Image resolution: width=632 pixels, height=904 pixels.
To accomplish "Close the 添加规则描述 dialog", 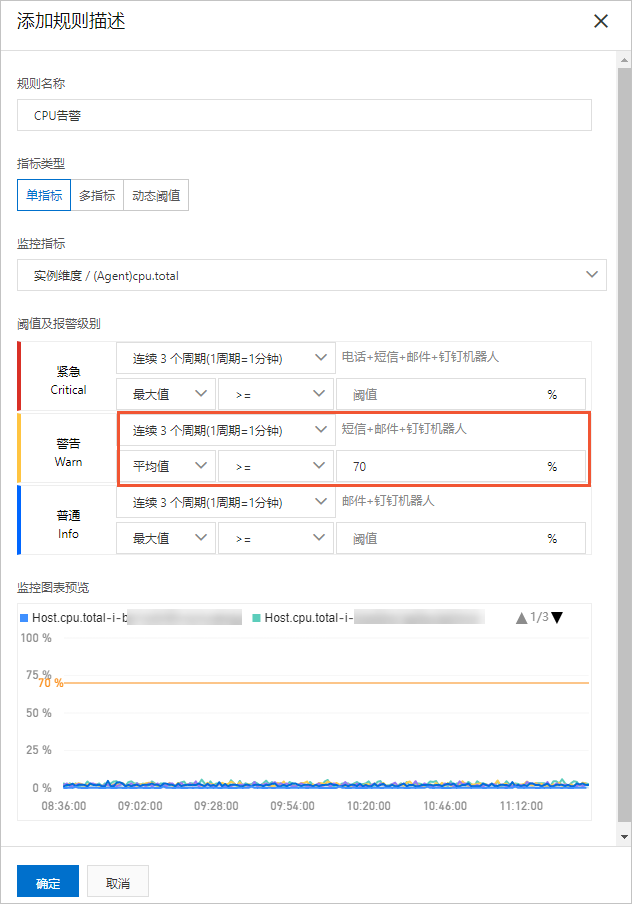I will click(x=601, y=21).
